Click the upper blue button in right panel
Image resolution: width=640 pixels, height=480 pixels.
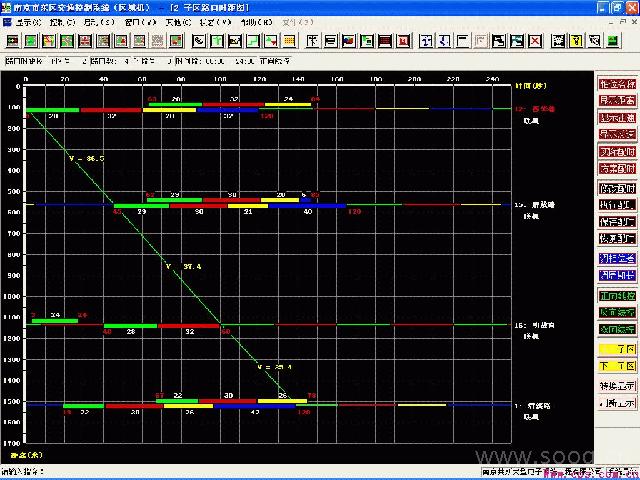[x=616, y=257]
